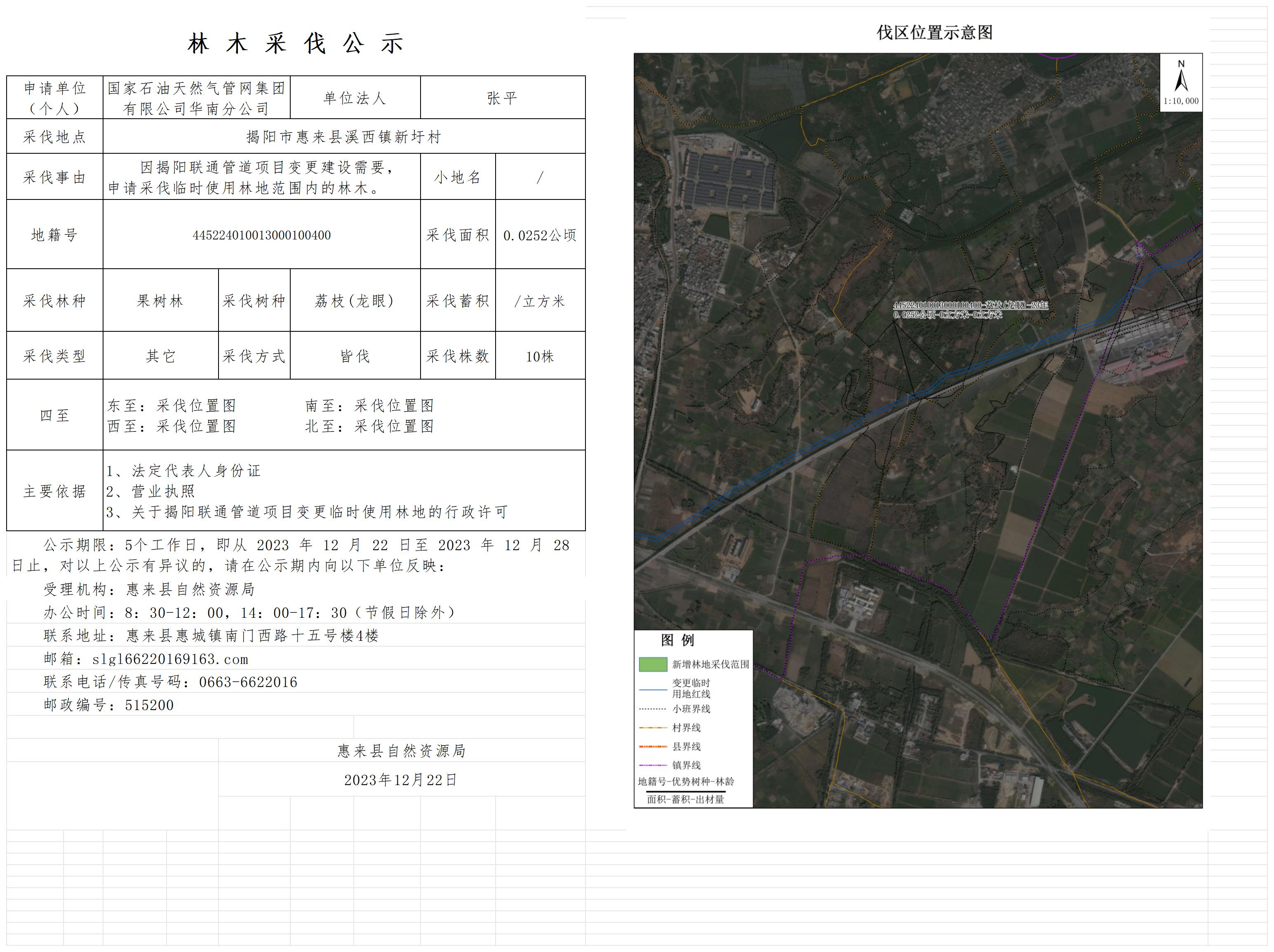Click the green felling range legend swatch
Screen dimensions: 1274x952
pos(653,664)
